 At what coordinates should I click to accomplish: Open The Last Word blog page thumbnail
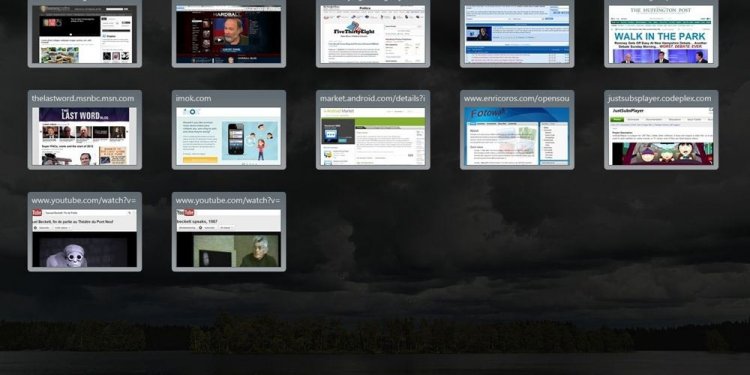tap(85, 136)
